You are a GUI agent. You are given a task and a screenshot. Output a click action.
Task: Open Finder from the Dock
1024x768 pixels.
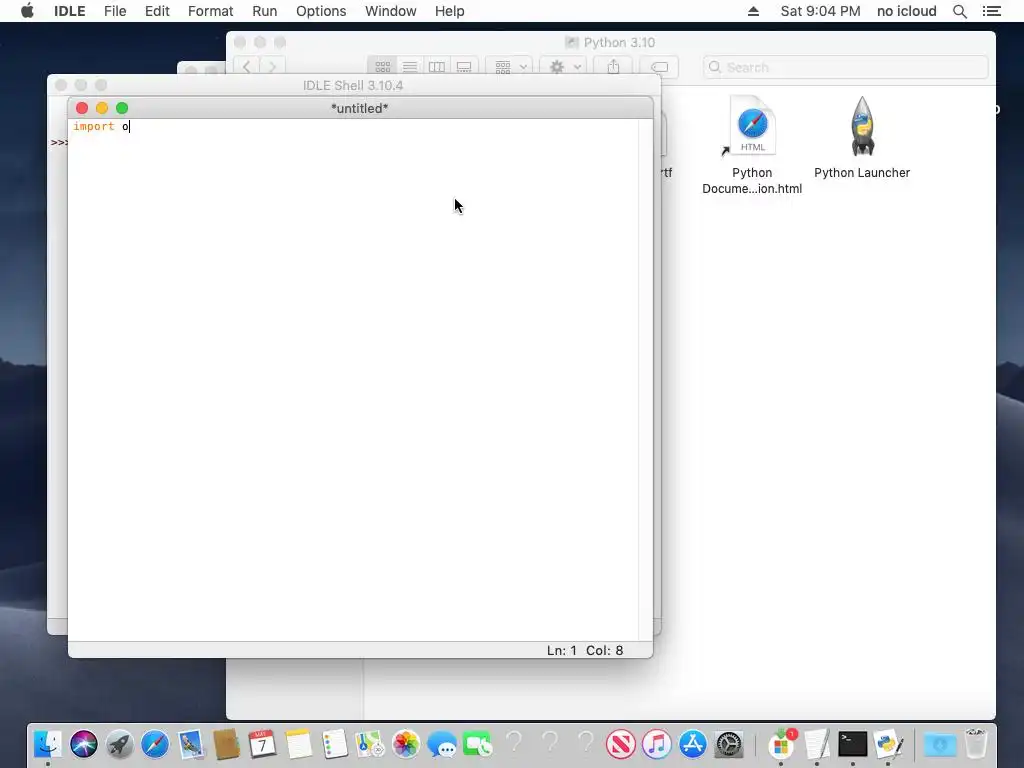(x=48, y=744)
